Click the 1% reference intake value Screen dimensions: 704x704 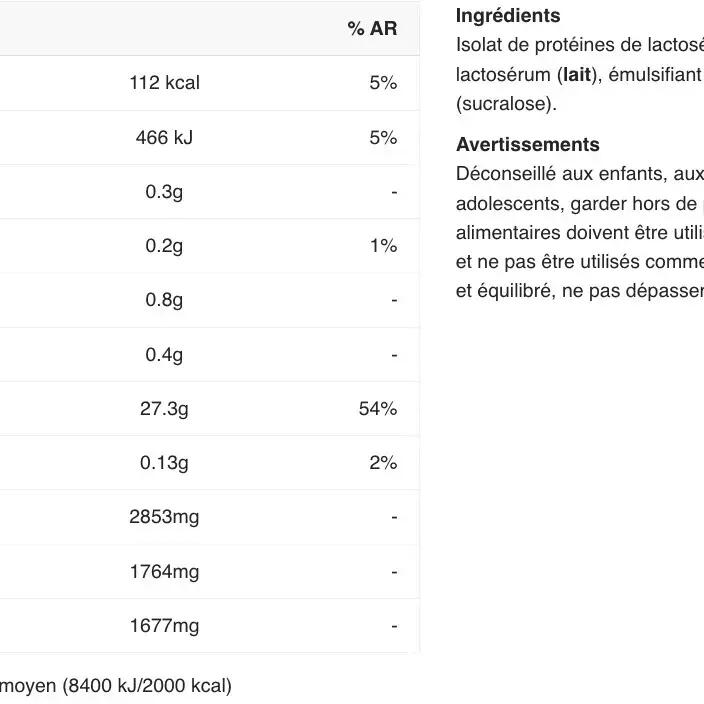point(383,246)
